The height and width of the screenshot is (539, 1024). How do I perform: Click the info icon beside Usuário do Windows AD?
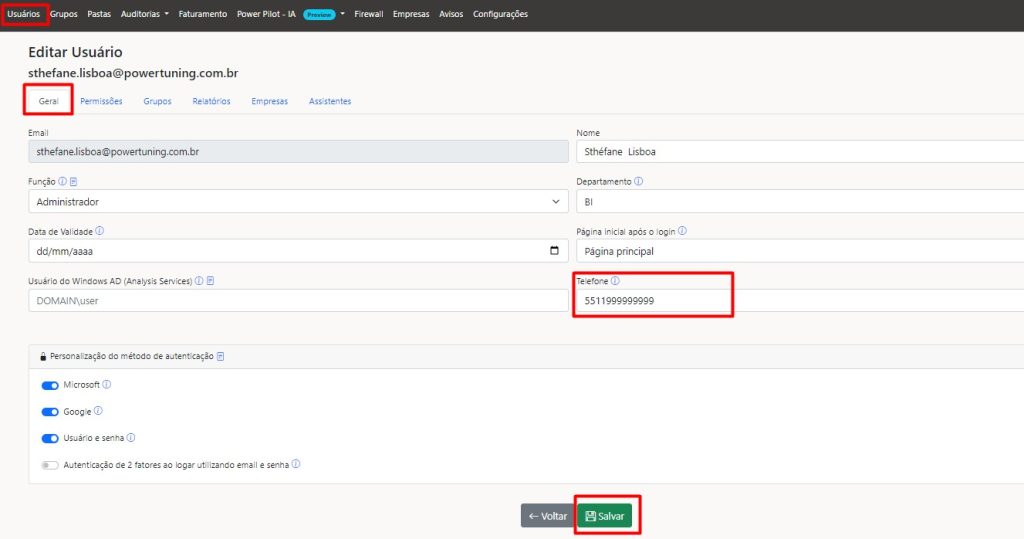199,281
